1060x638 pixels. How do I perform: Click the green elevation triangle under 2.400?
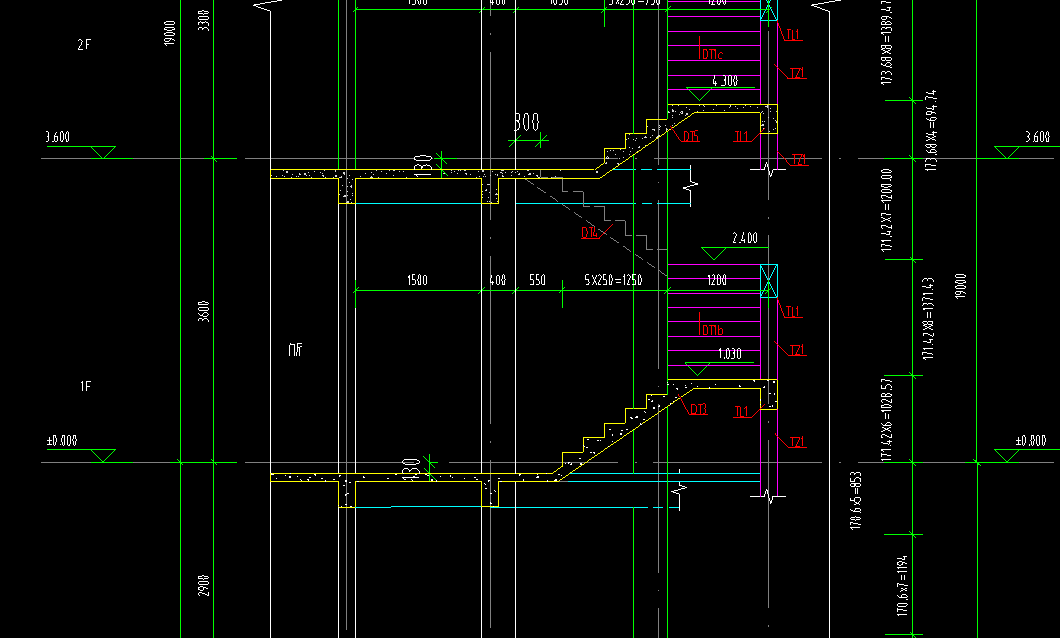coord(713,253)
